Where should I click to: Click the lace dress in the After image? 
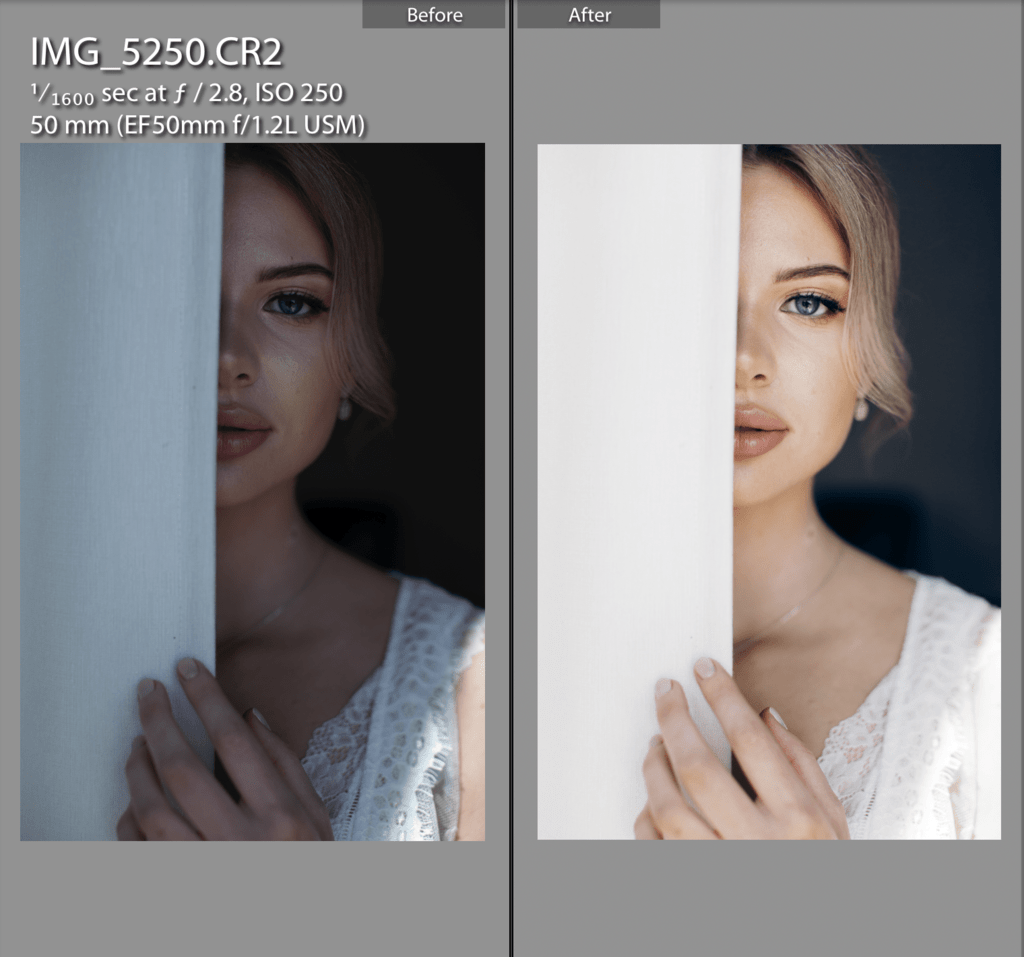tap(900, 720)
